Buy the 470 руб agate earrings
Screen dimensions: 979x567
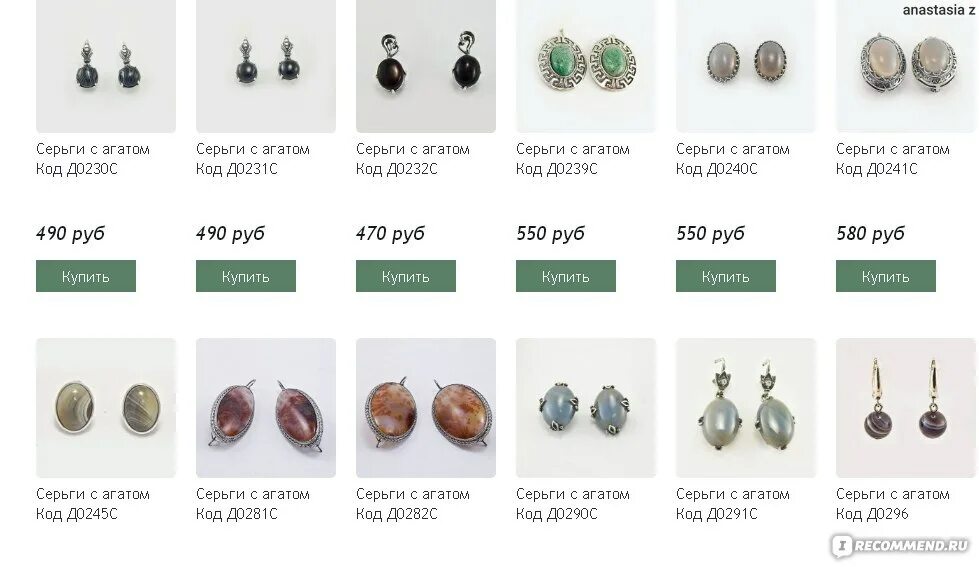click(x=406, y=276)
